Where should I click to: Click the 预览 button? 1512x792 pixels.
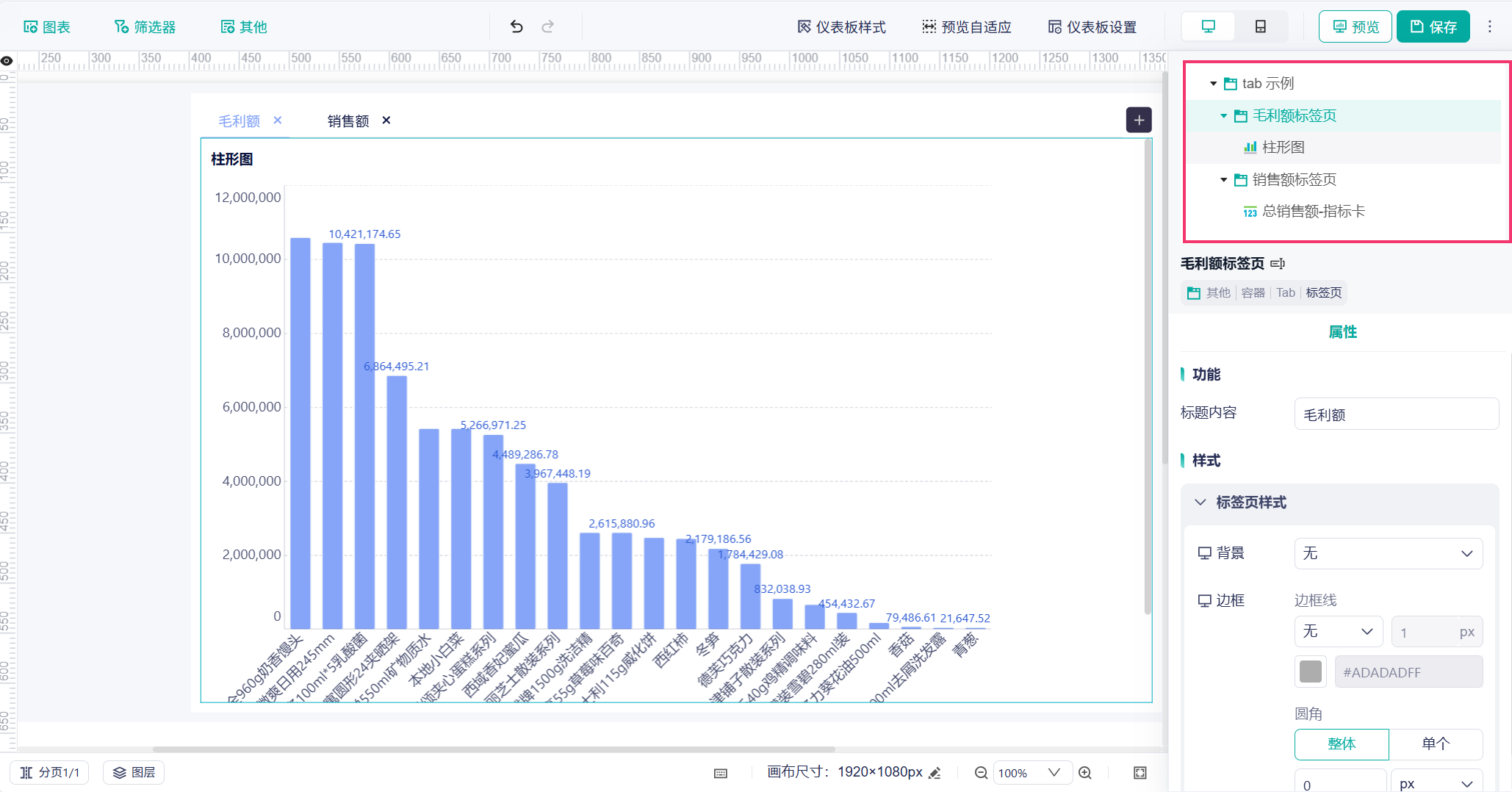coord(1355,26)
